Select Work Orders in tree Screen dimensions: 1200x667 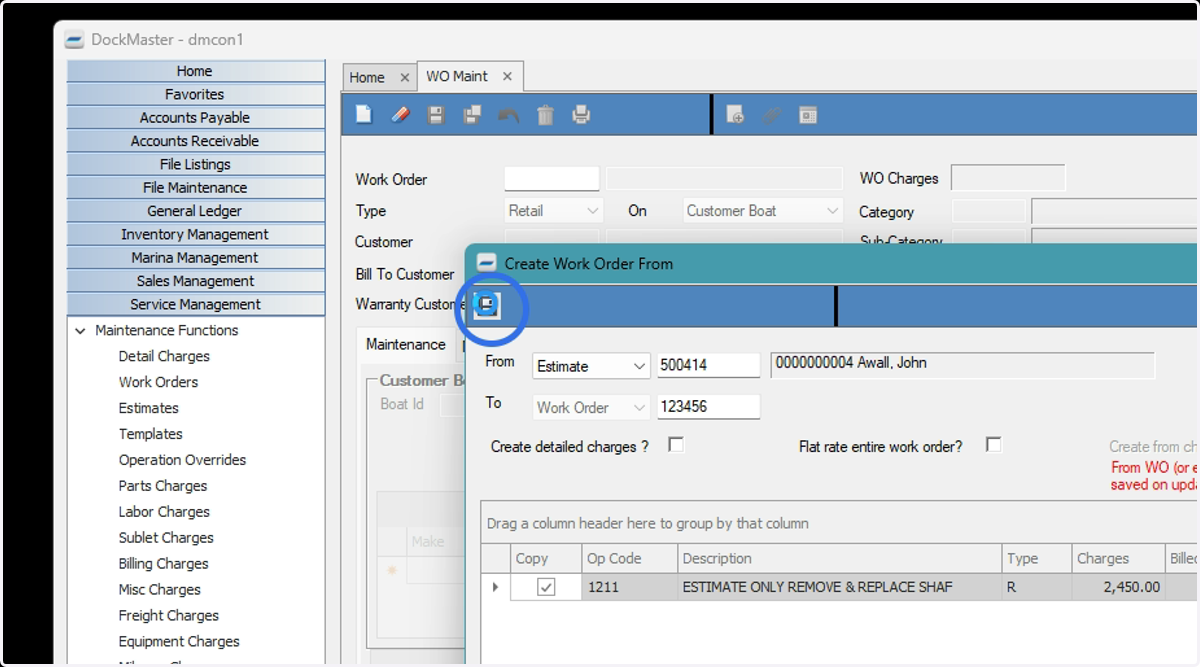[x=158, y=382]
